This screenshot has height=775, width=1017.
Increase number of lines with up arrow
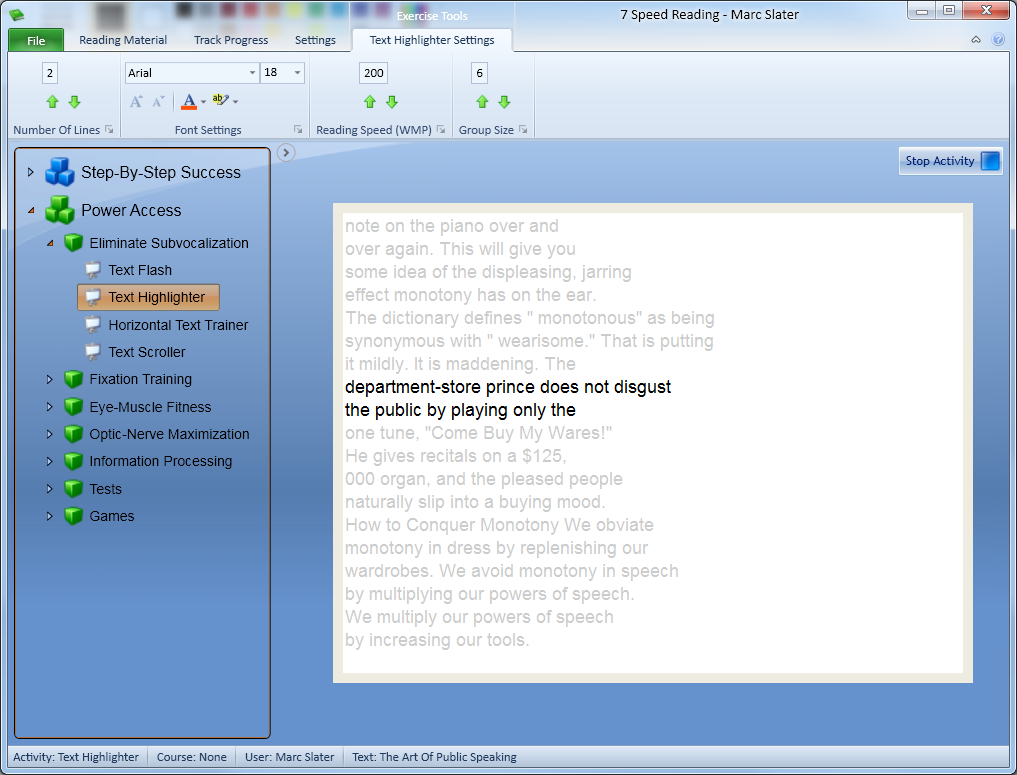pos(52,102)
